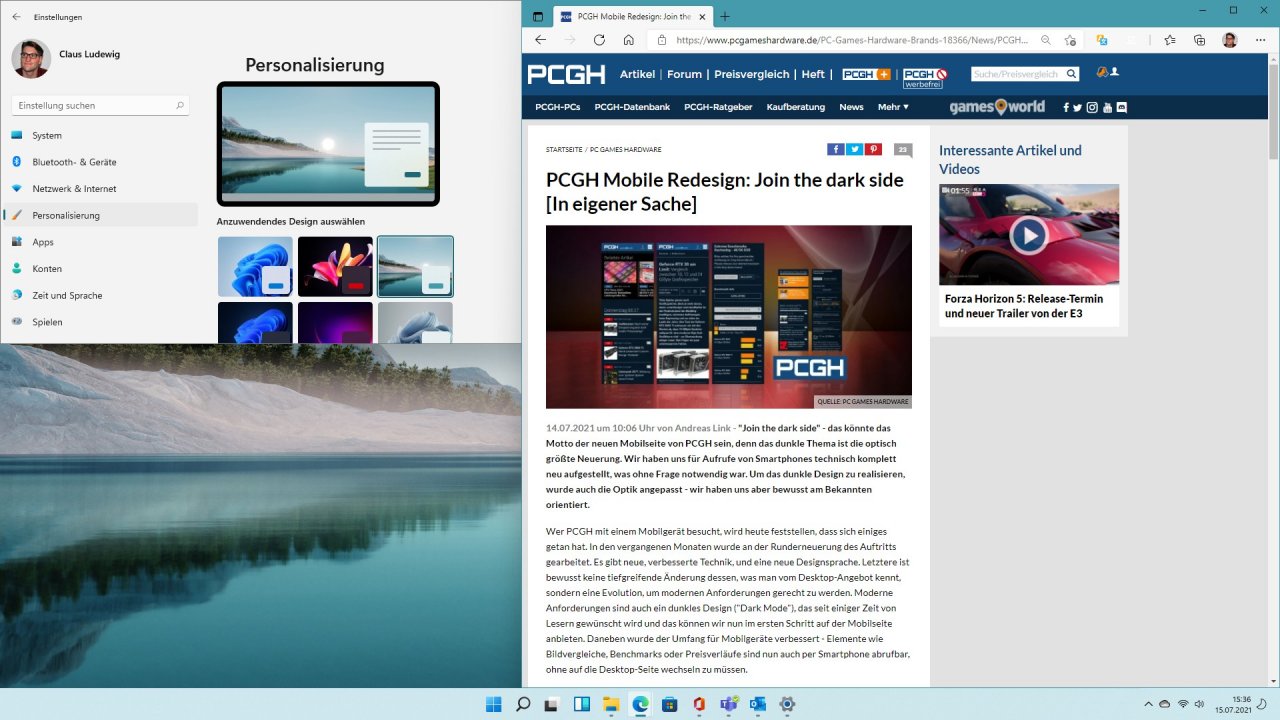Image resolution: width=1280 pixels, height=720 pixels.
Task: Go back in the Einstellungen window
Action: pos(16,17)
